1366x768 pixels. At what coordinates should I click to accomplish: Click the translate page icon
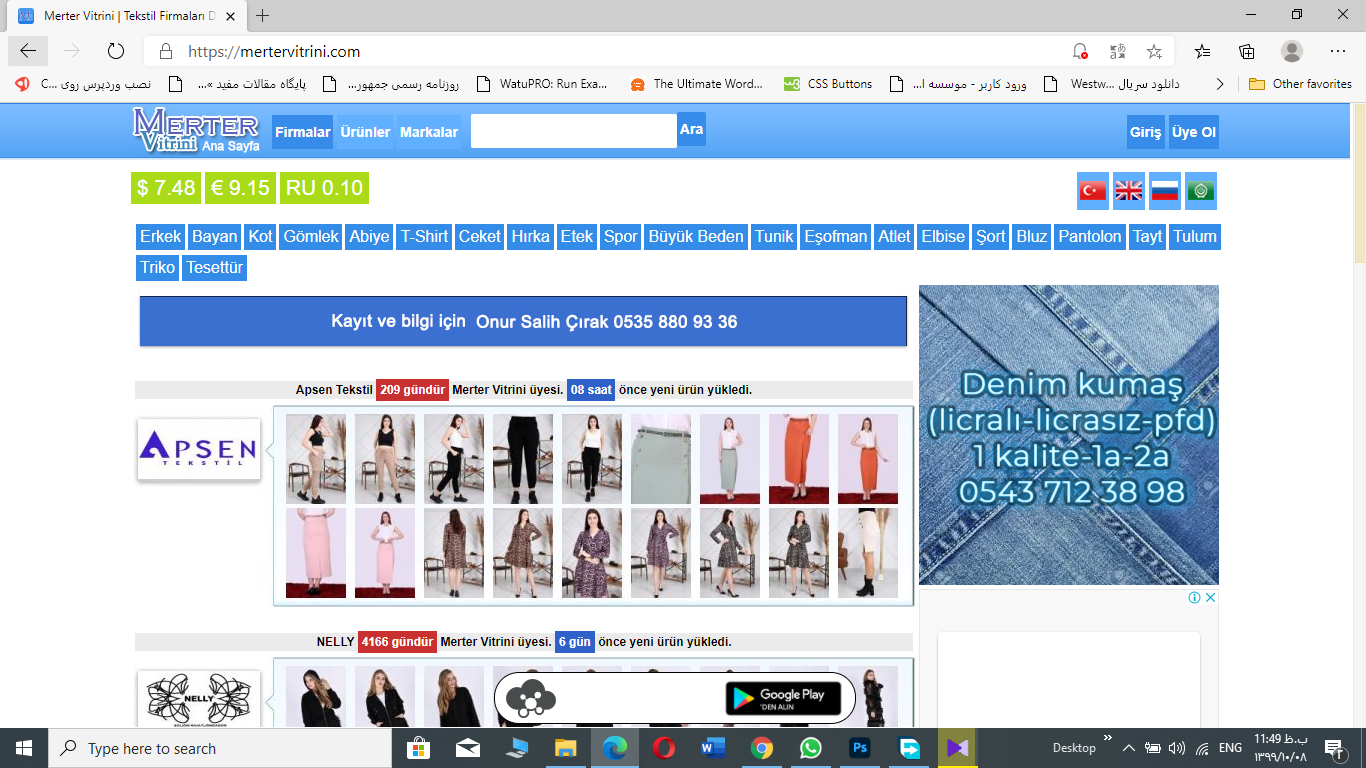[1117, 51]
